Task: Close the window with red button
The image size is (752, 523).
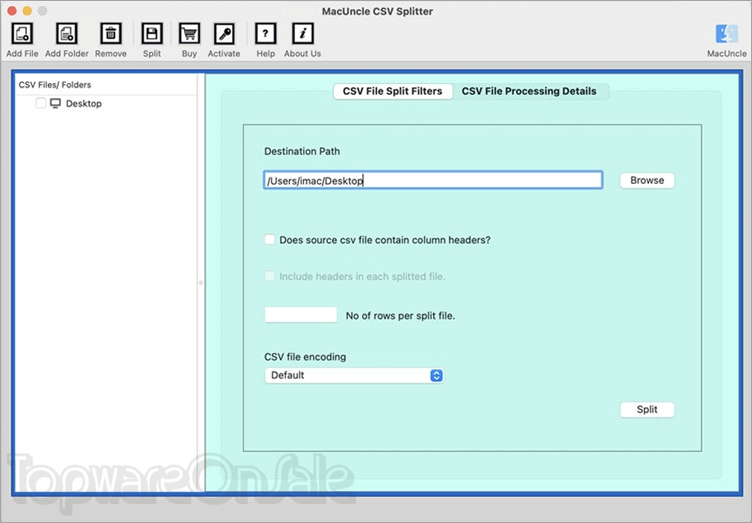Action: [x=12, y=11]
